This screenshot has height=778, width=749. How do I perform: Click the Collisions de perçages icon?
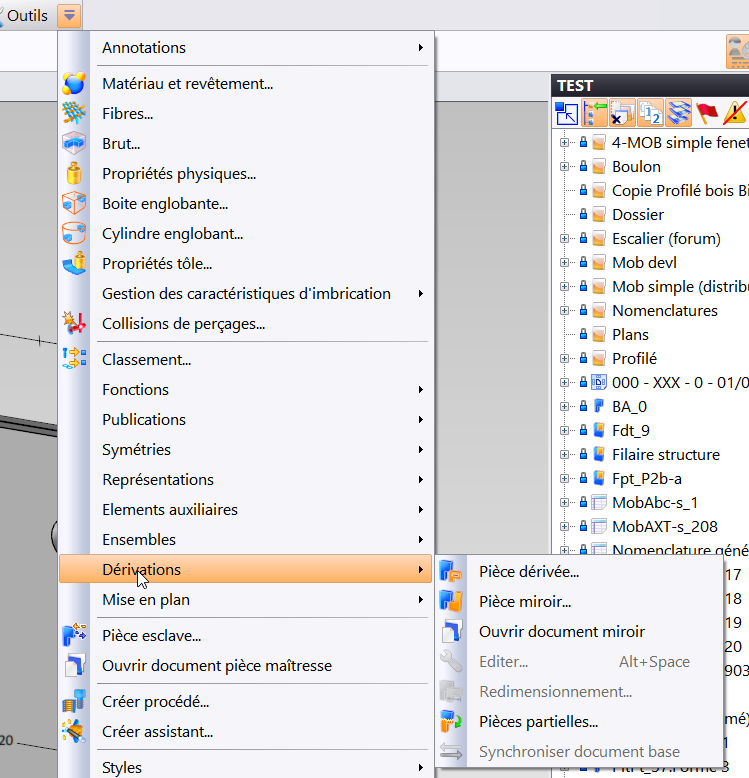(x=74, y=324)
